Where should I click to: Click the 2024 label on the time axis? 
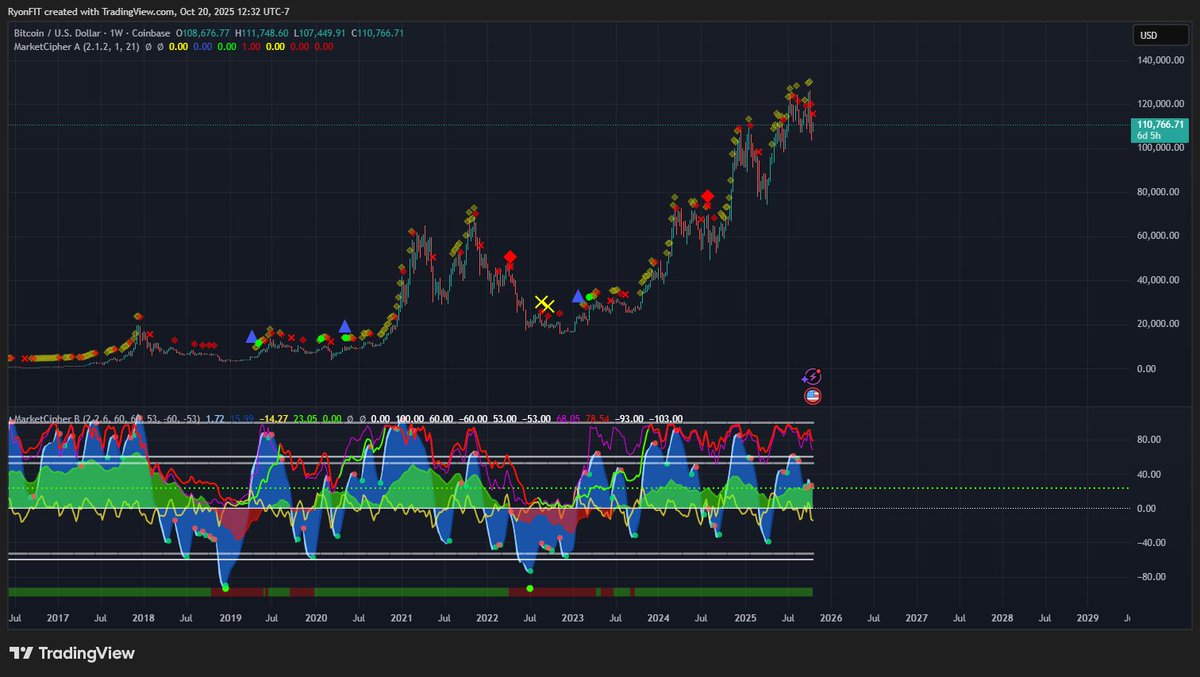658,619
